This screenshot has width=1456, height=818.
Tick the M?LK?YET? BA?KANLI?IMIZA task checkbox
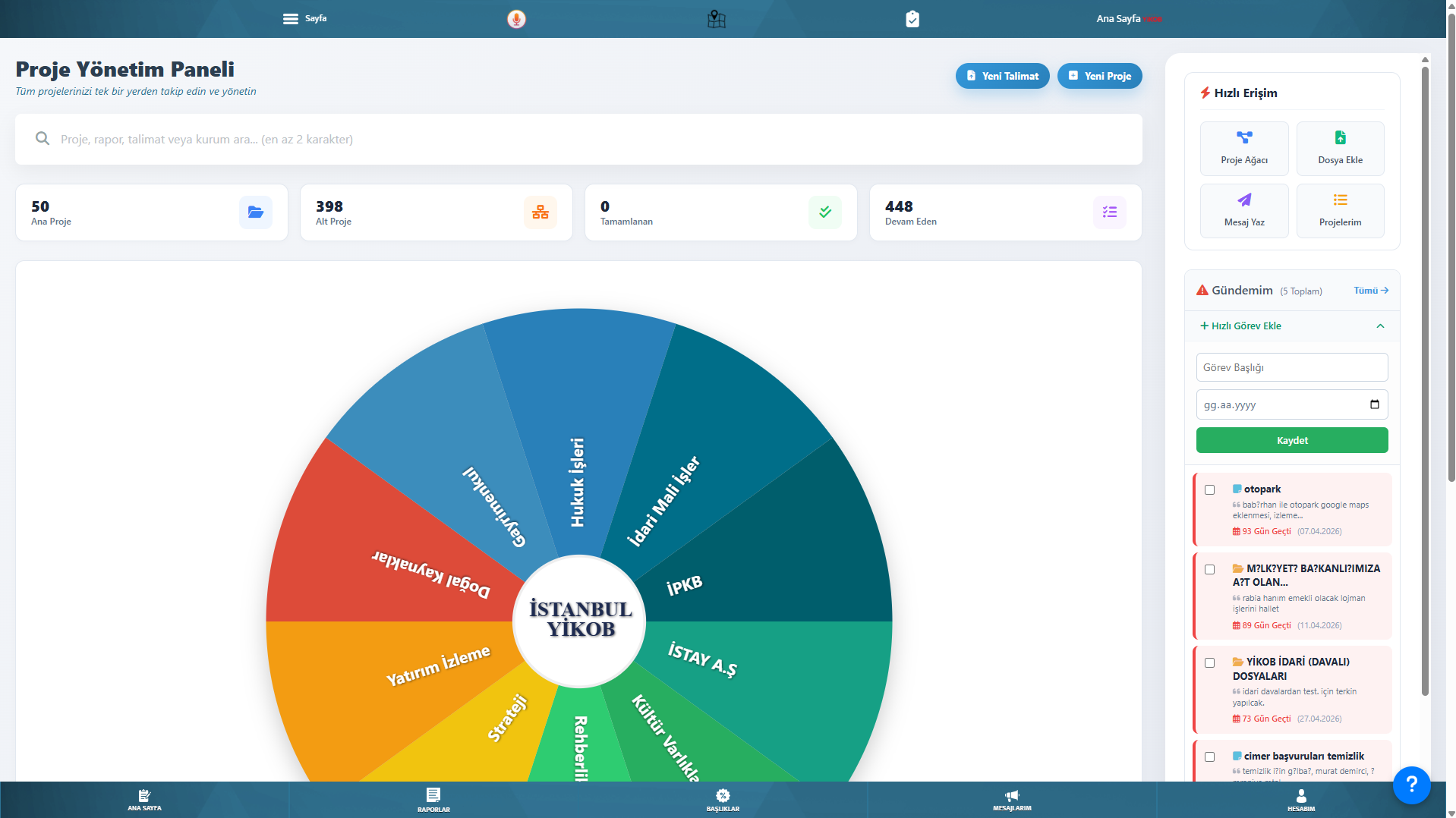coord(1209,570)
